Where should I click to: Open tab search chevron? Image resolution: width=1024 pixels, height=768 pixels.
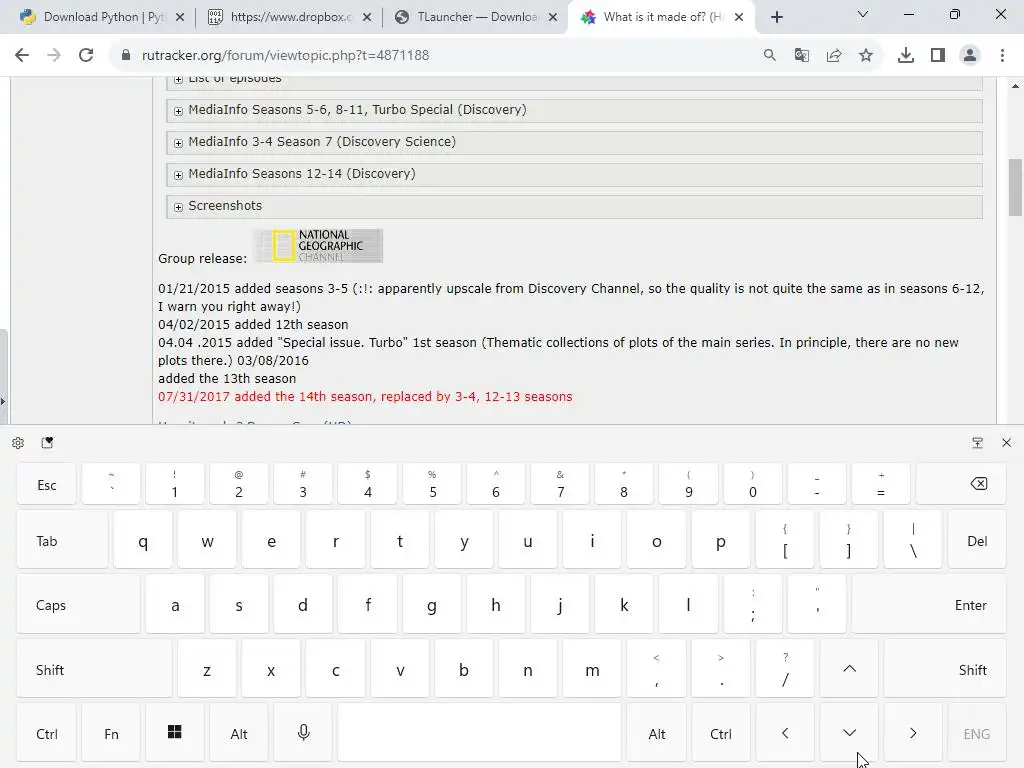[x=863, y=14]
